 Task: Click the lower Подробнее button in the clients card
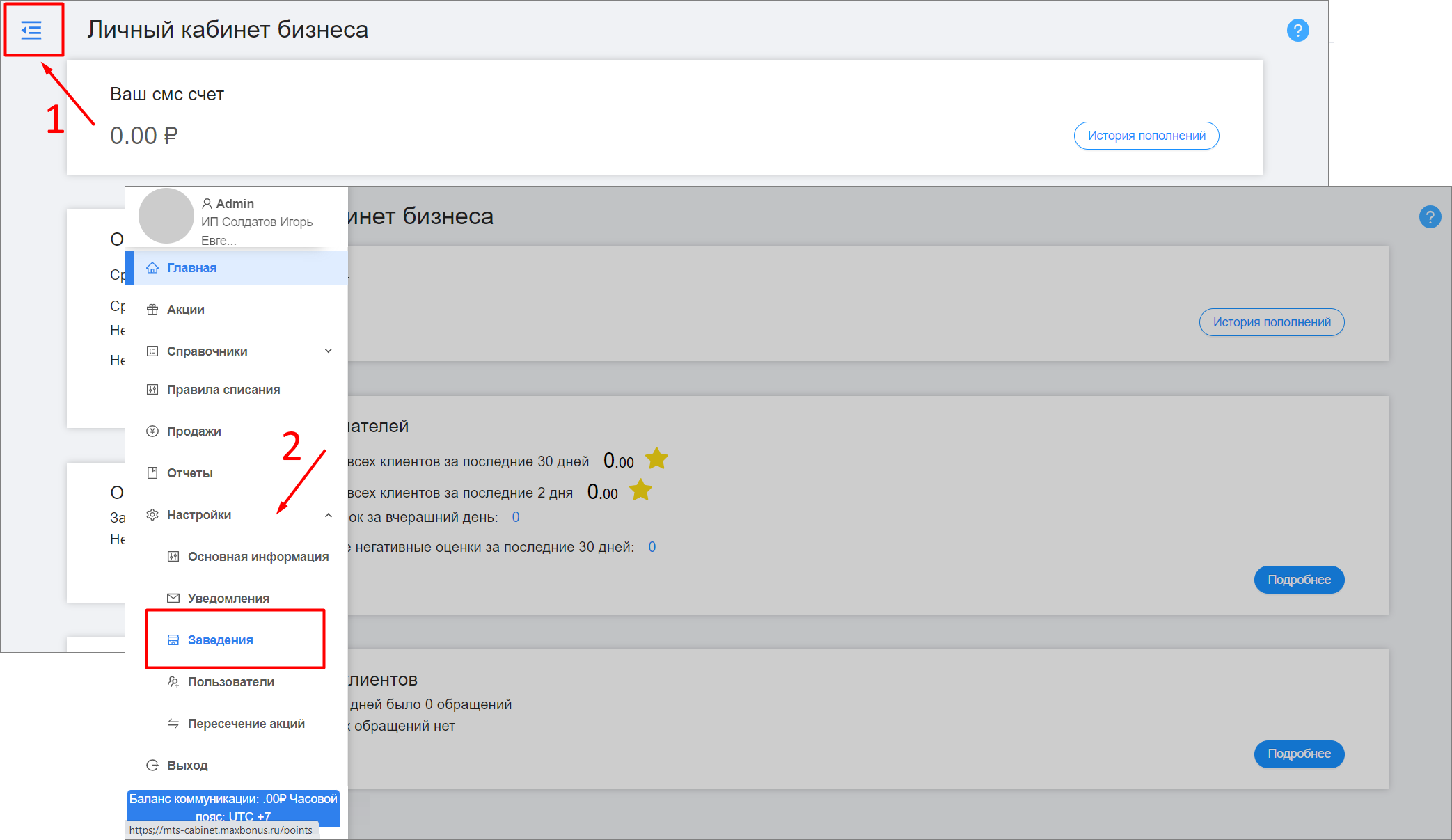click(x=1299, y=754)
